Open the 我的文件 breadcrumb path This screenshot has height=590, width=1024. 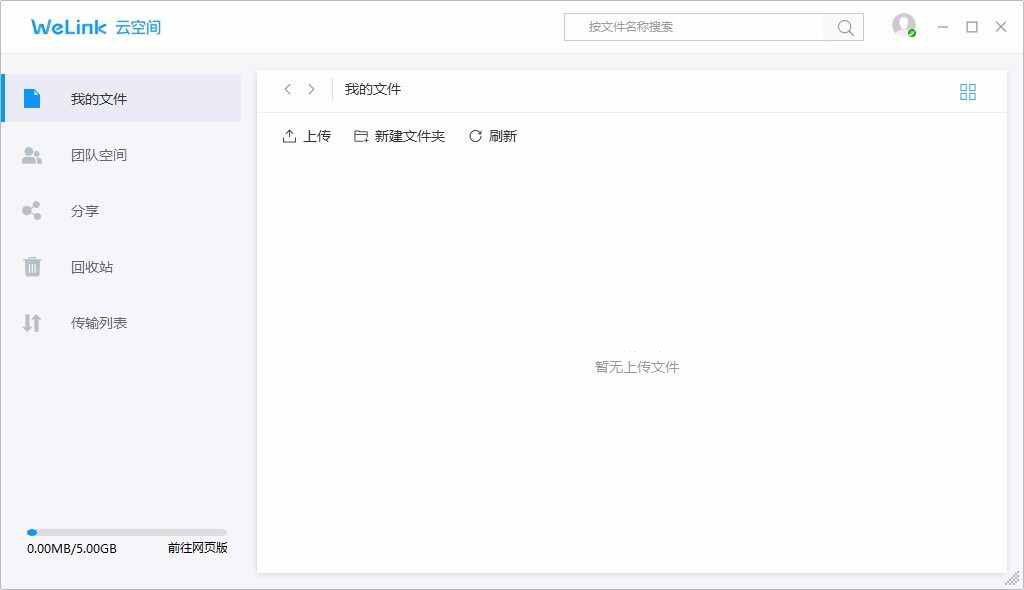click(371, 89)
